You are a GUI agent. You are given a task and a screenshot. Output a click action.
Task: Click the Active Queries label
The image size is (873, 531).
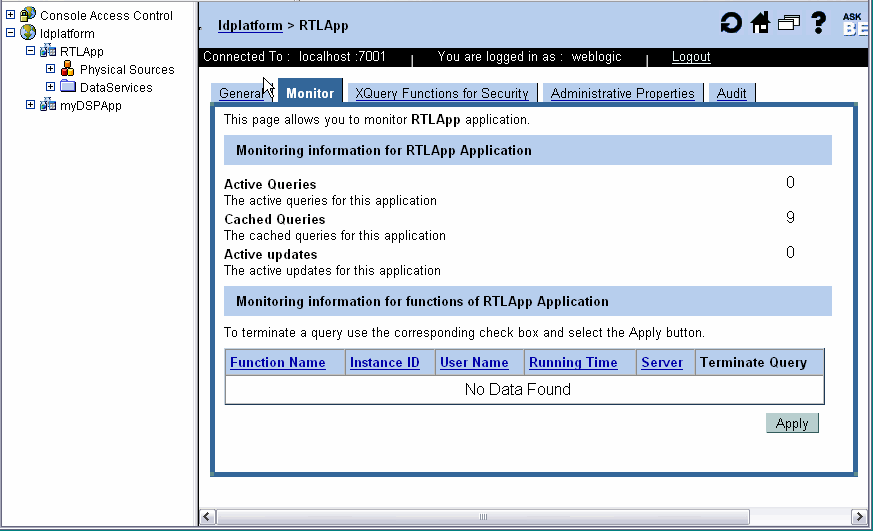(270, 184)
